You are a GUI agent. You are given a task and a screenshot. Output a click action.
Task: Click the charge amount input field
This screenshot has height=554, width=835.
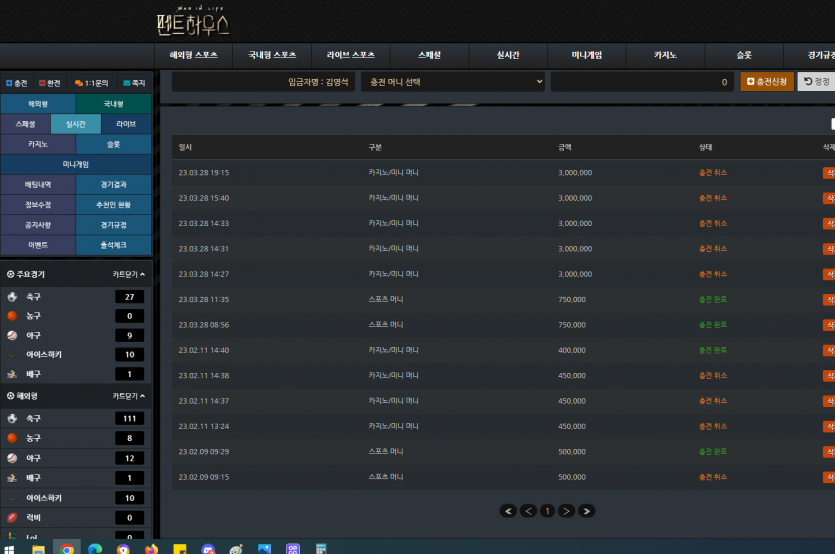click(642, 82)
